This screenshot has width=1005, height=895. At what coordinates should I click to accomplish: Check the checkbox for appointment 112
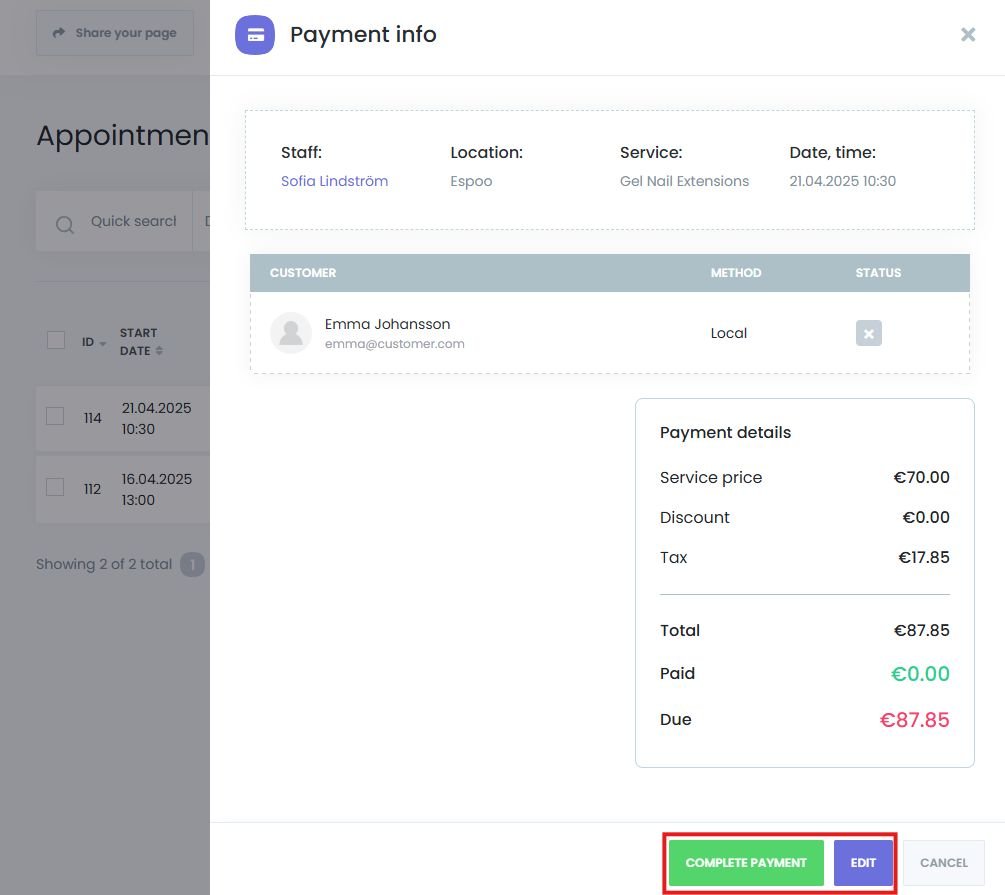(56, 489)
